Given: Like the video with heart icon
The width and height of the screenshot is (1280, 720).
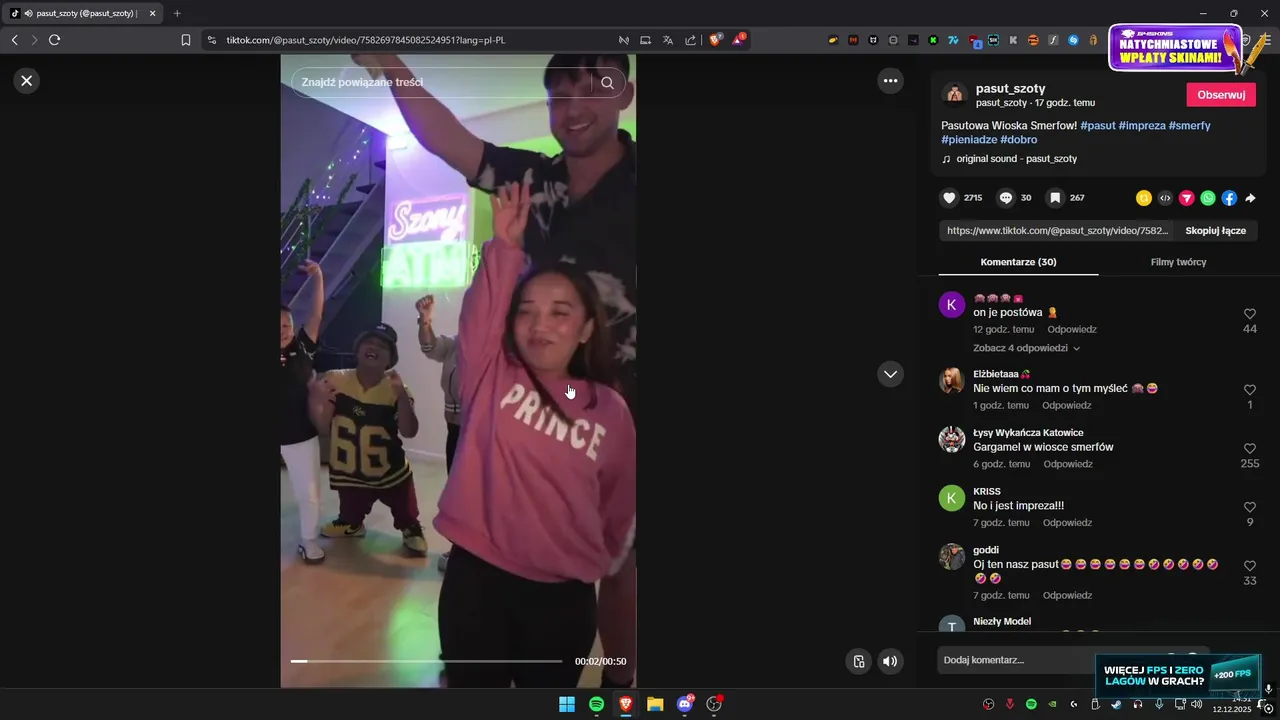Looking at the screenshot, I should click(x=950, y=198).
